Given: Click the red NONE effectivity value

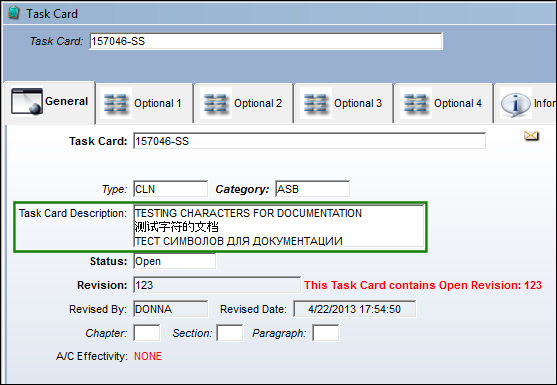Looking at the screenshot, I should (x=148, y=356).
